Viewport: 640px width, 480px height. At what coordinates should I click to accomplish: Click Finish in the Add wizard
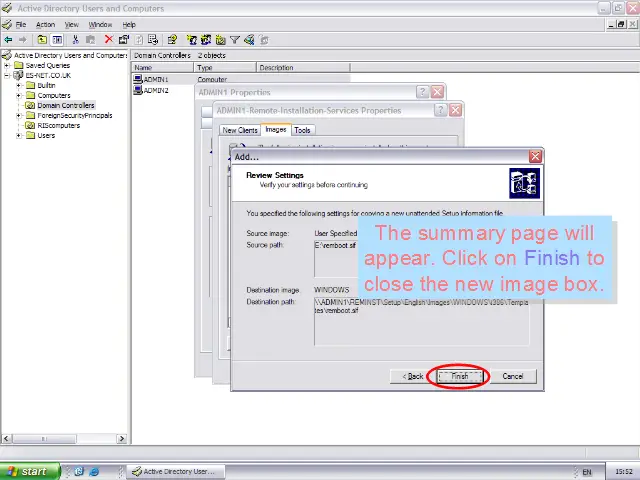point(460,376)
